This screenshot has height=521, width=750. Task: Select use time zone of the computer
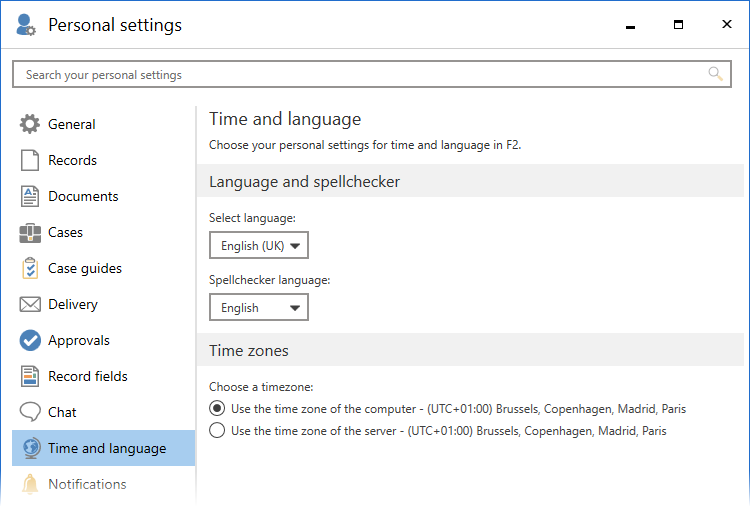pyautogui.click(x=217, y=408)
